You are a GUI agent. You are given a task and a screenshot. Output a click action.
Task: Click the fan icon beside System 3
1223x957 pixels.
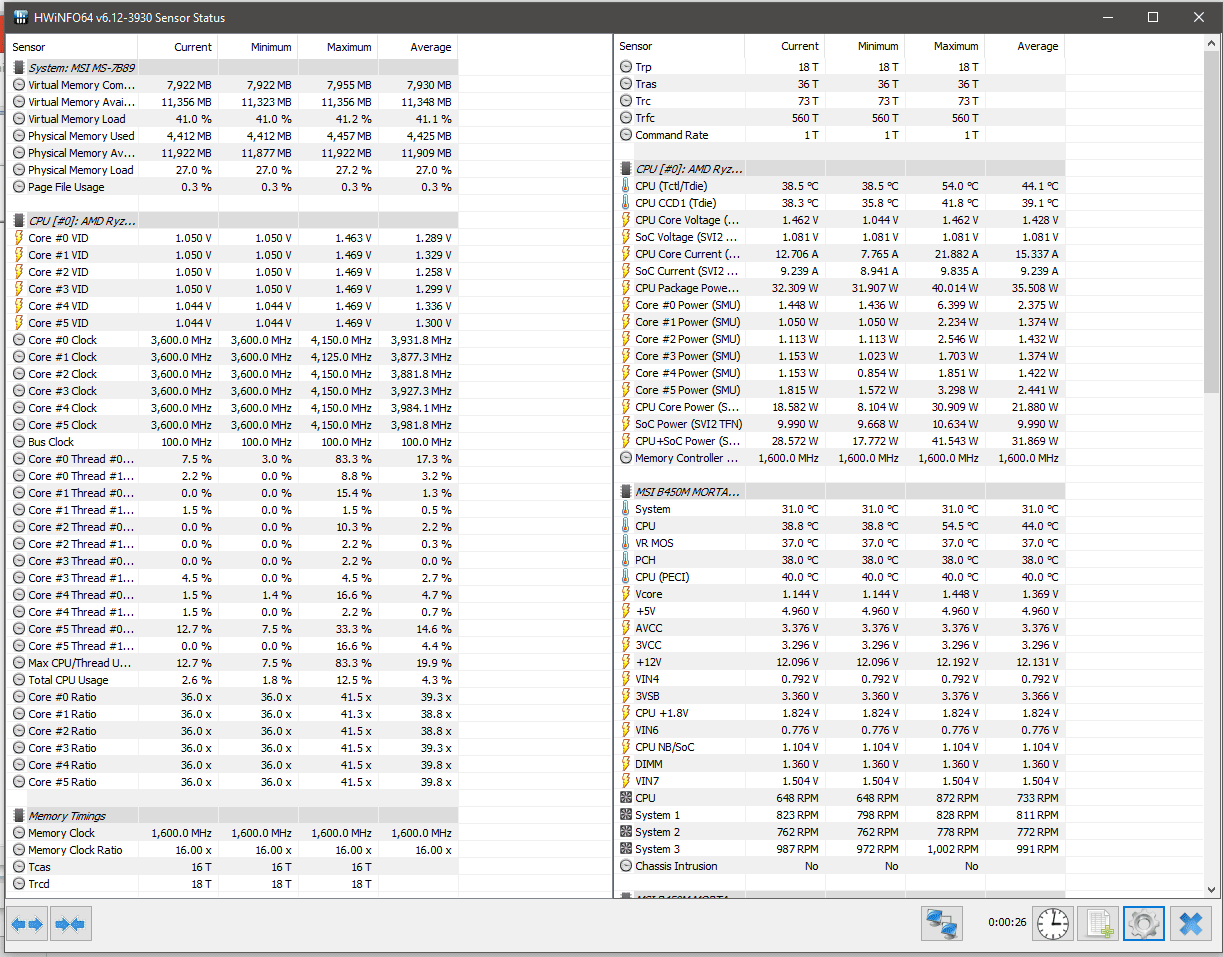tap(626, 849)
